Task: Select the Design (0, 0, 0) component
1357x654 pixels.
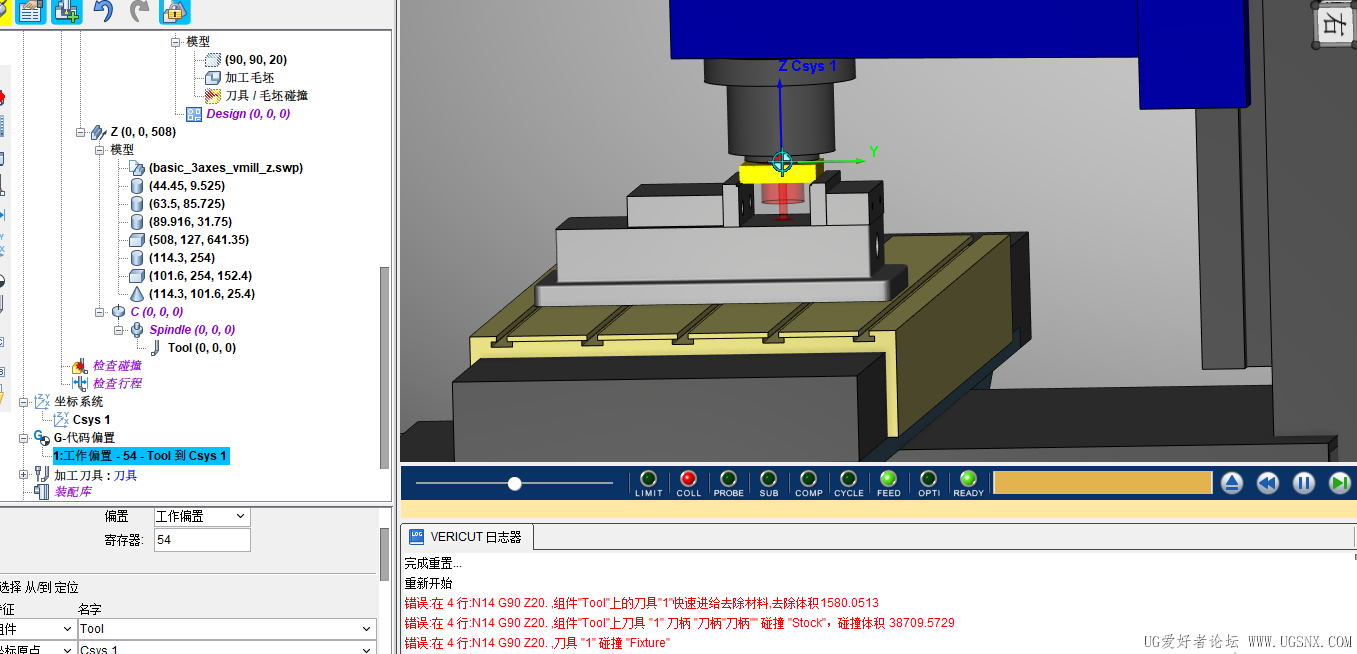Action: (248, 114)
